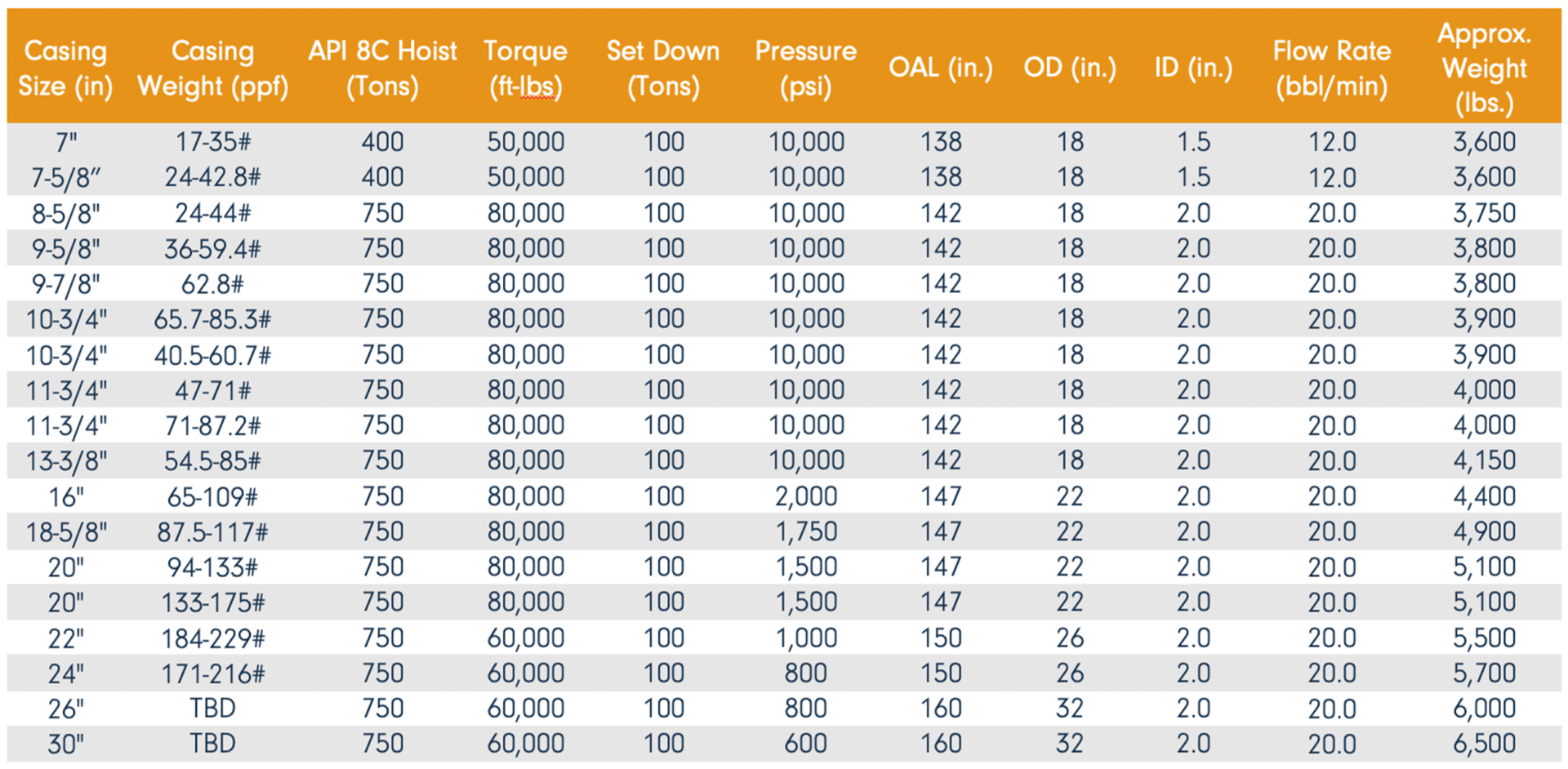Click the 4,150 approximate weight cell
1568x769 pixels.
[x=1484, y=461]
